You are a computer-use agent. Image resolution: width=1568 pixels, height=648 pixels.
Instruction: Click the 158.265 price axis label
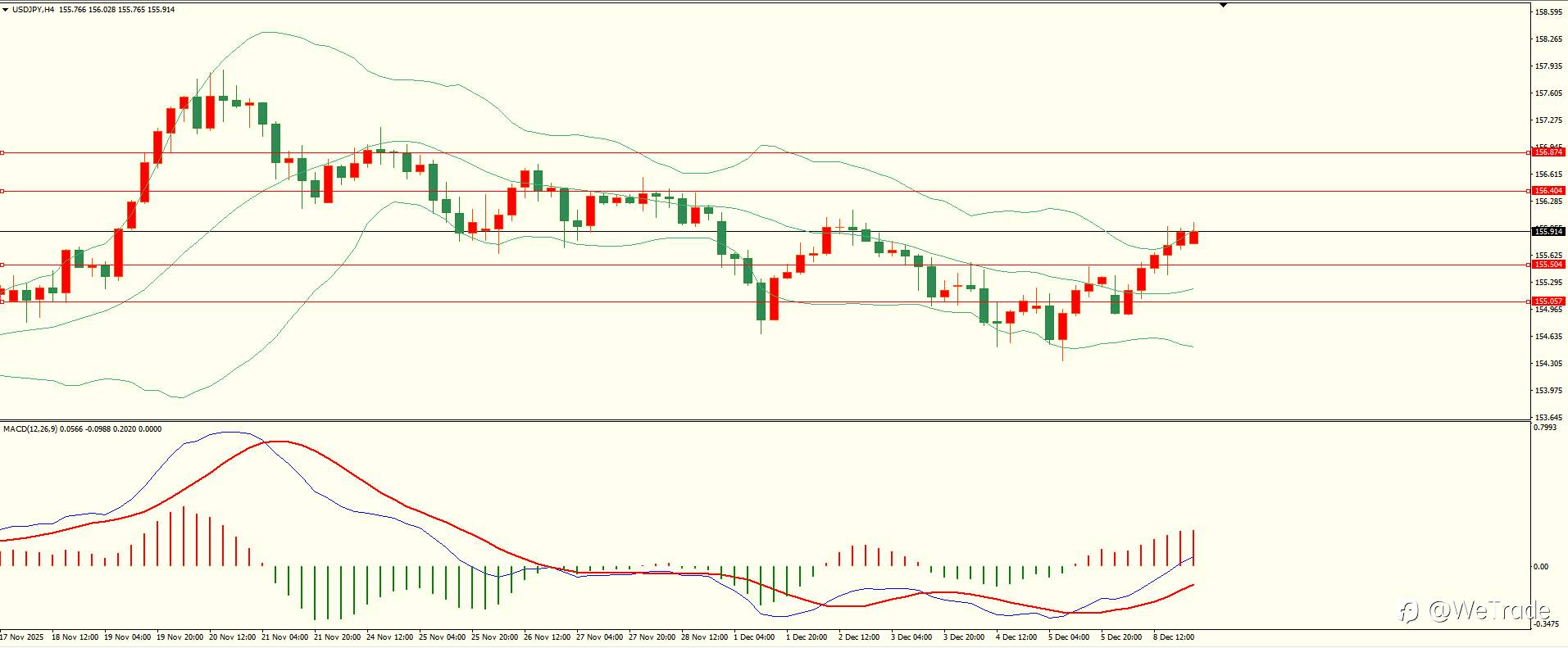1548,39
